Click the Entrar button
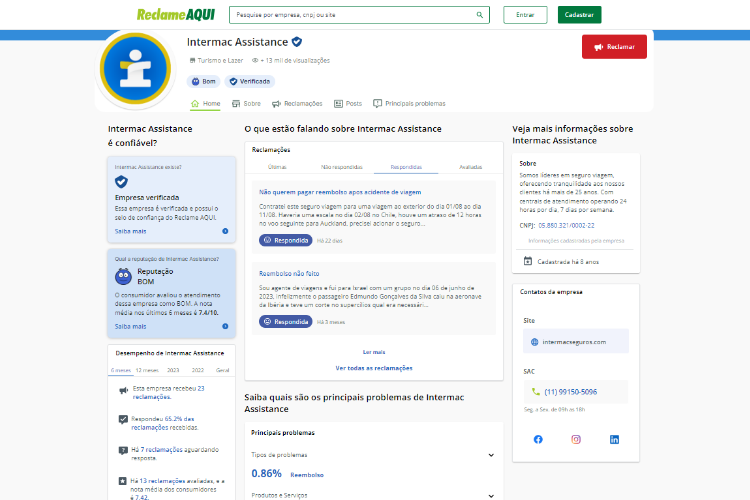The height and width of the screenshot is (500, 750). [x=525, y=15]
